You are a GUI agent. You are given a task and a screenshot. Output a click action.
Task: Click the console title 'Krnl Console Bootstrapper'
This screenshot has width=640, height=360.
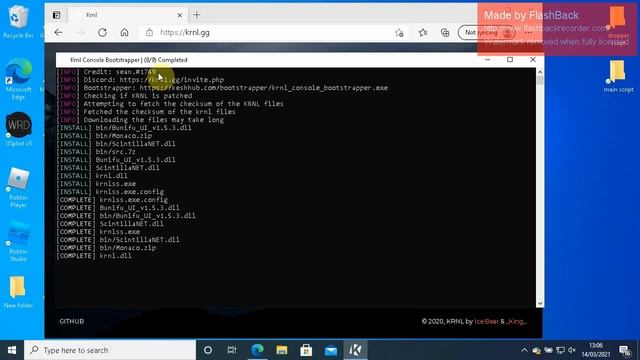click(x=105, y=60)
